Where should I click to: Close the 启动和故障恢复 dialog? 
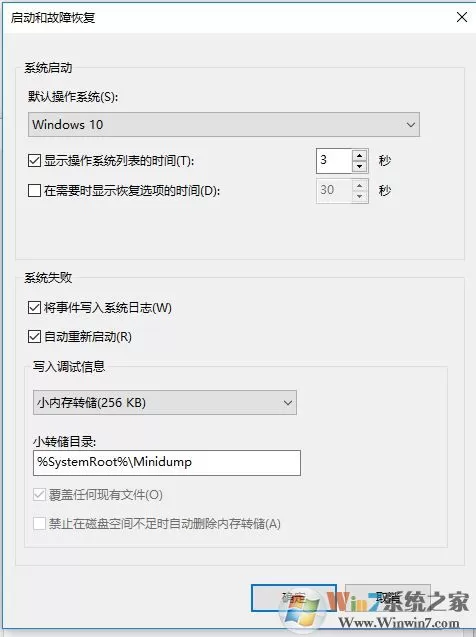tap(462, 17)
